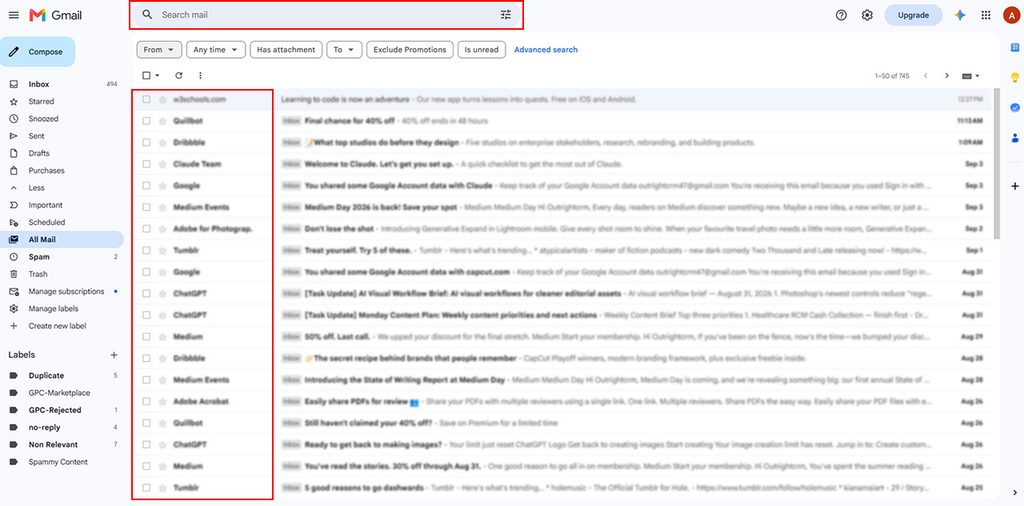
Task: Open Tasks side panel icon
Action: coord(1015,107)
